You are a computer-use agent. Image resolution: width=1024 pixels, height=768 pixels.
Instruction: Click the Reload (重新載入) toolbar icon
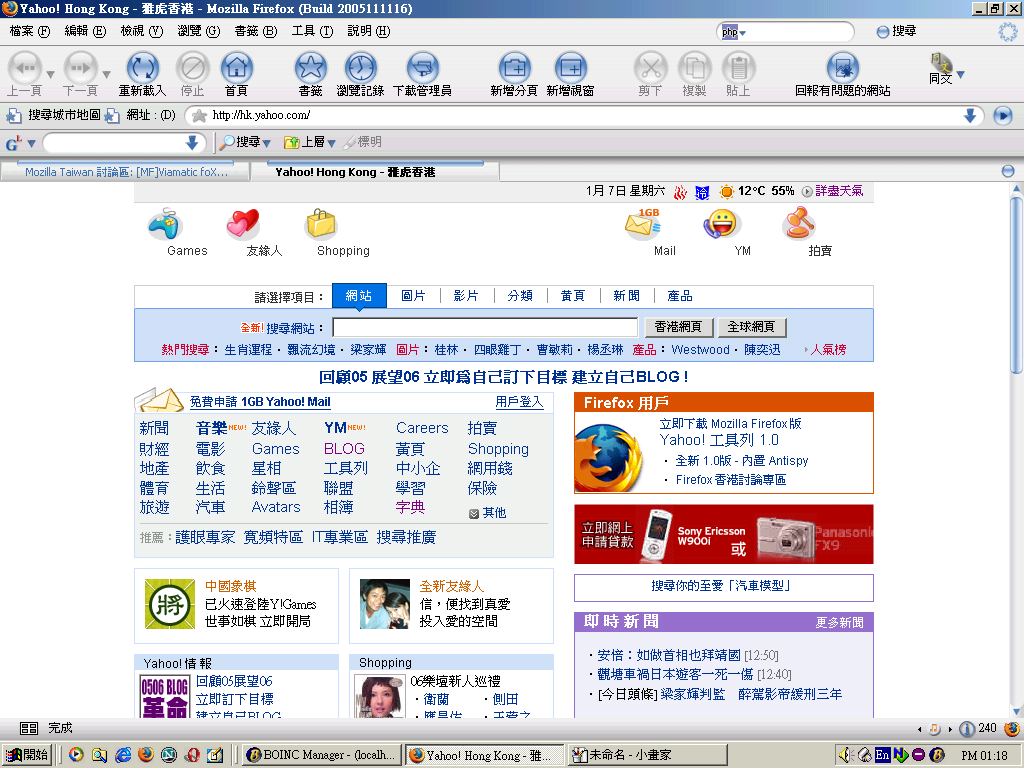pyautogui.click(x=142, y=70)
